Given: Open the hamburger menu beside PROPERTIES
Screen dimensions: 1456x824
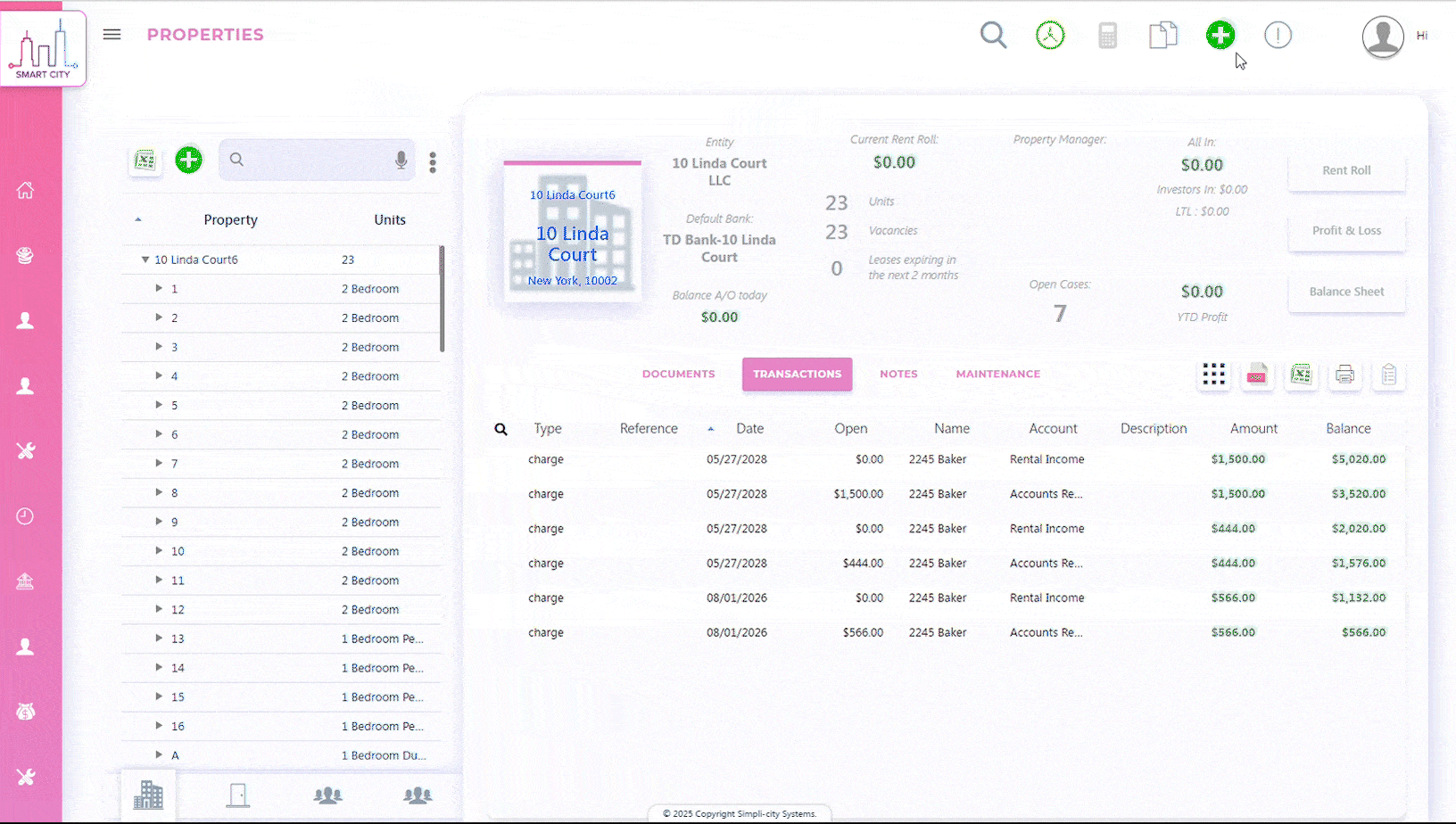Looking at the screenshot, I should coord(112,35).
